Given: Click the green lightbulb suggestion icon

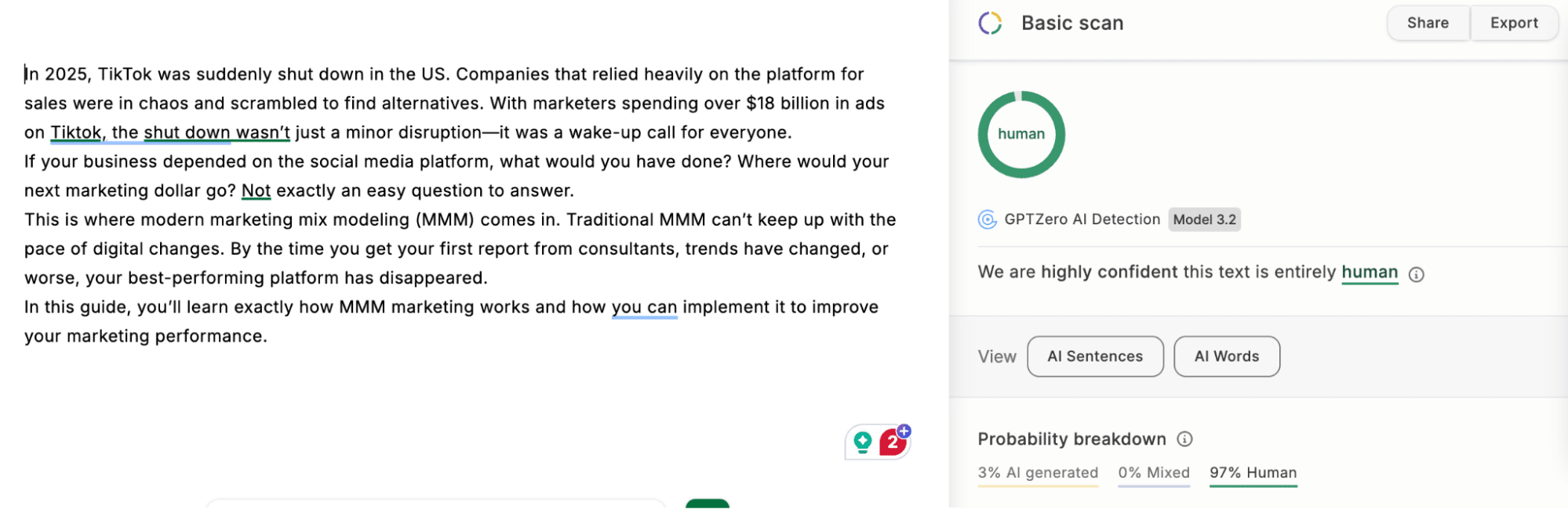Looking at the screenshot, I should (x=863, y=443).
